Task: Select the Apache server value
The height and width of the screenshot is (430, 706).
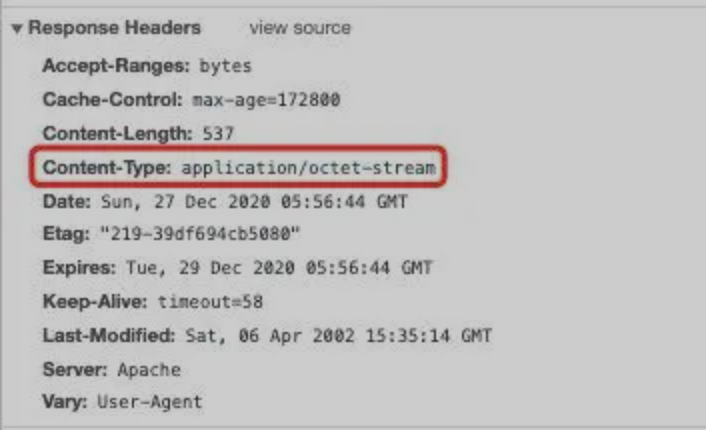Action: 149,370
